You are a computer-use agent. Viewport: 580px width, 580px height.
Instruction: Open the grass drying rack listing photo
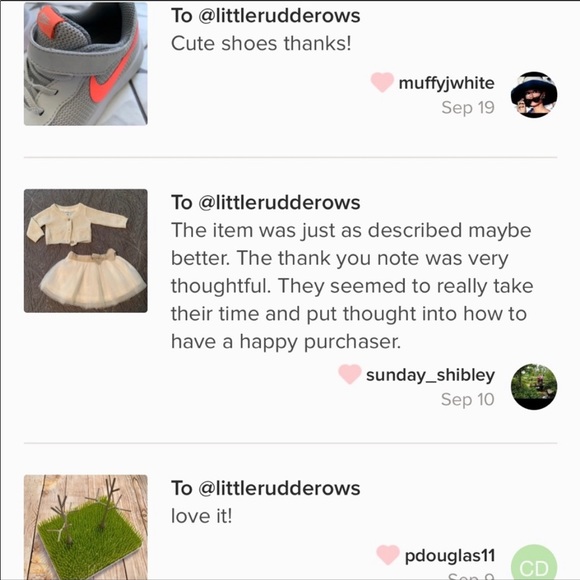pyautogui.click(x=86, y=527)
